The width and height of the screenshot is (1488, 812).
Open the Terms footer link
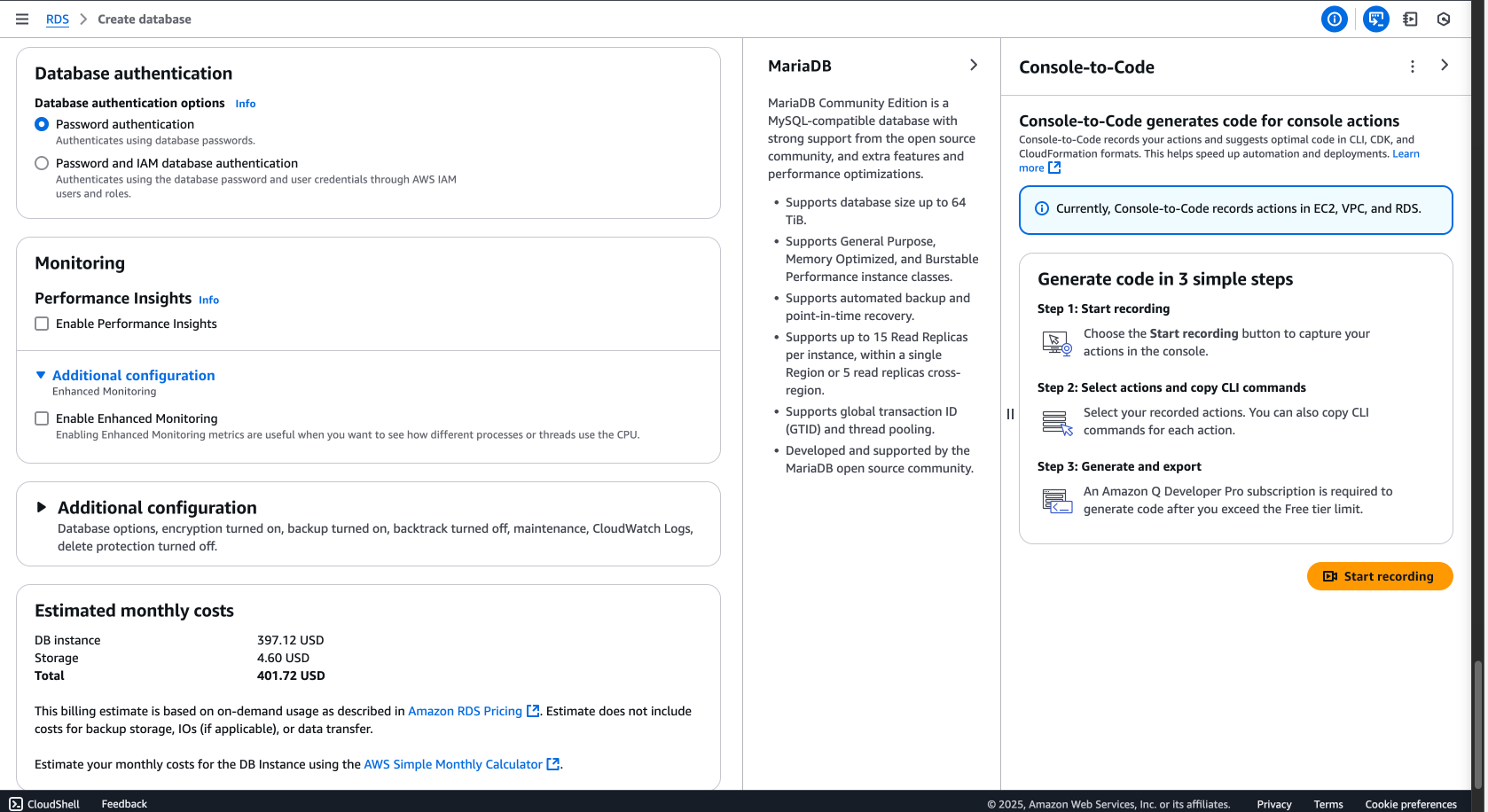1328,804
